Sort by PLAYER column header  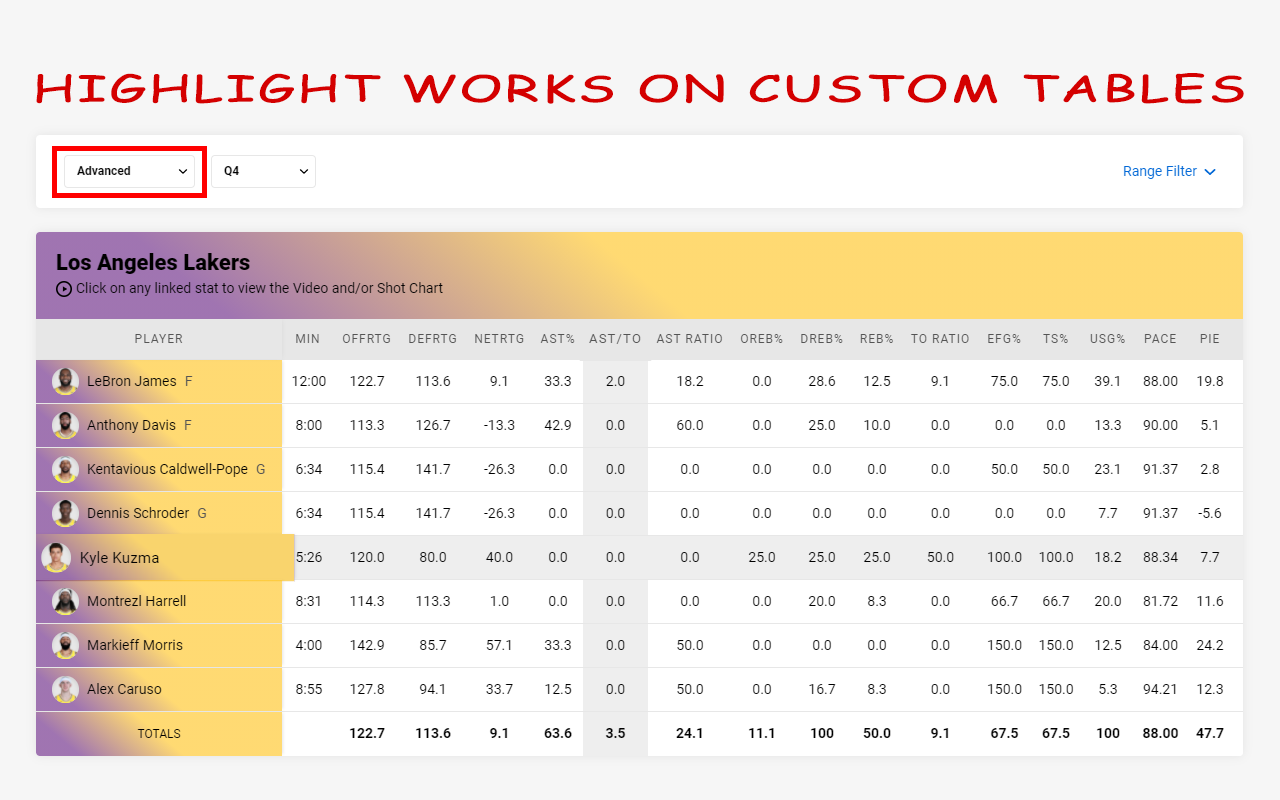click(159, 339)
